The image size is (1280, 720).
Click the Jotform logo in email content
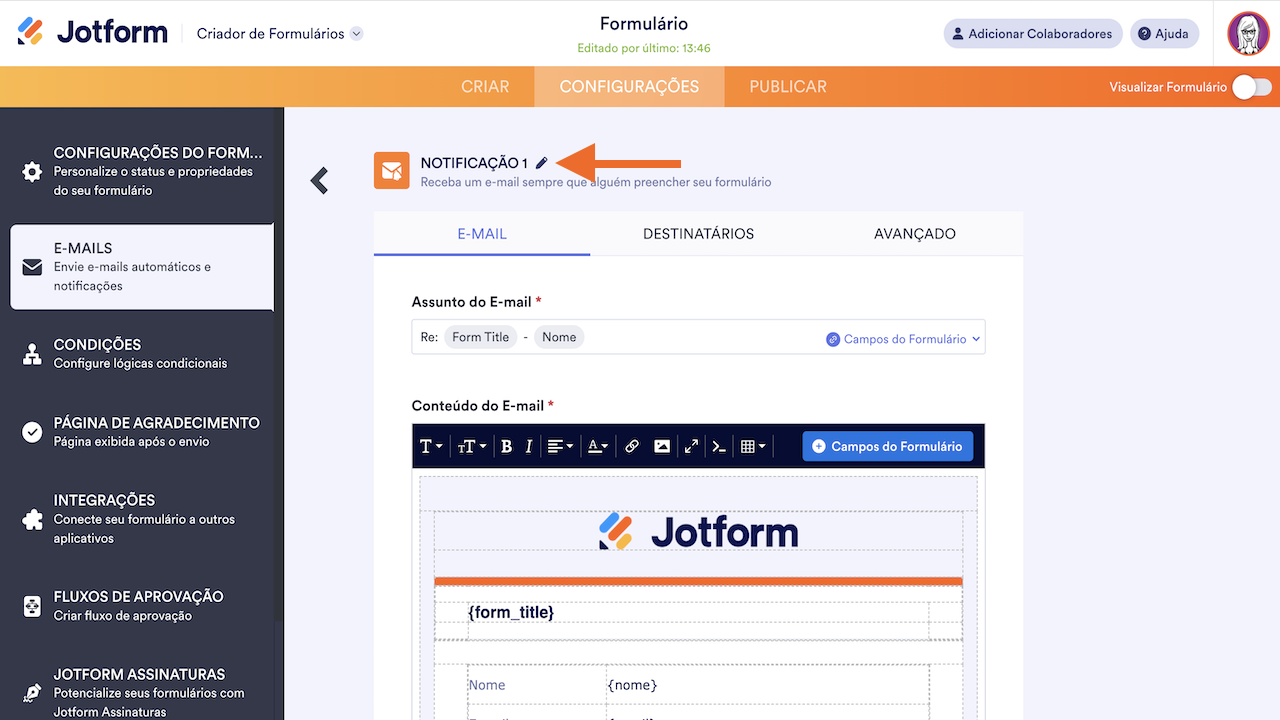[x=698, y=531]
